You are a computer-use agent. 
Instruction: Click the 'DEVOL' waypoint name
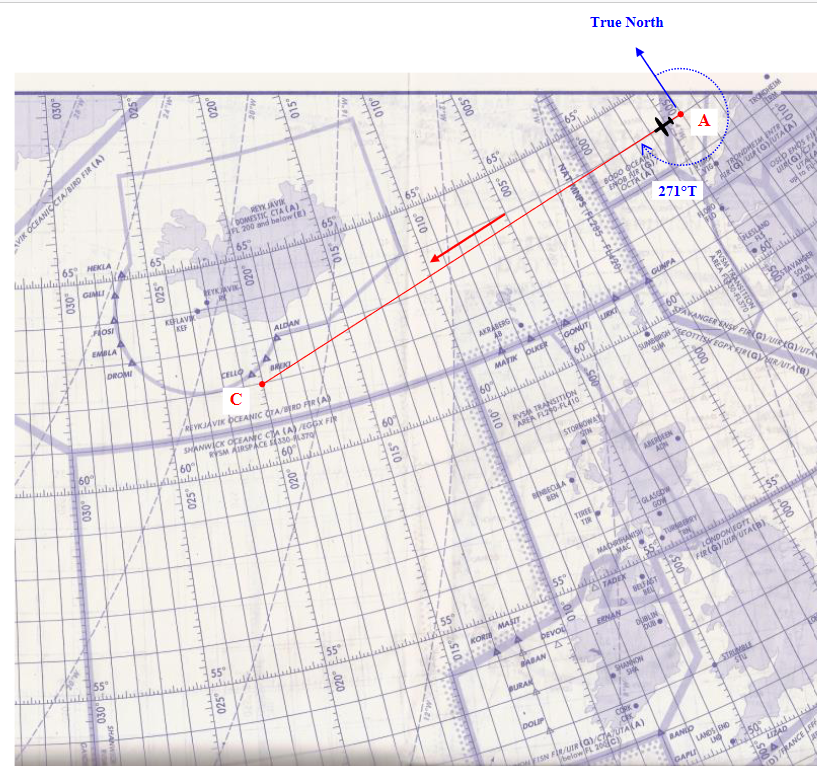[553, 633]
